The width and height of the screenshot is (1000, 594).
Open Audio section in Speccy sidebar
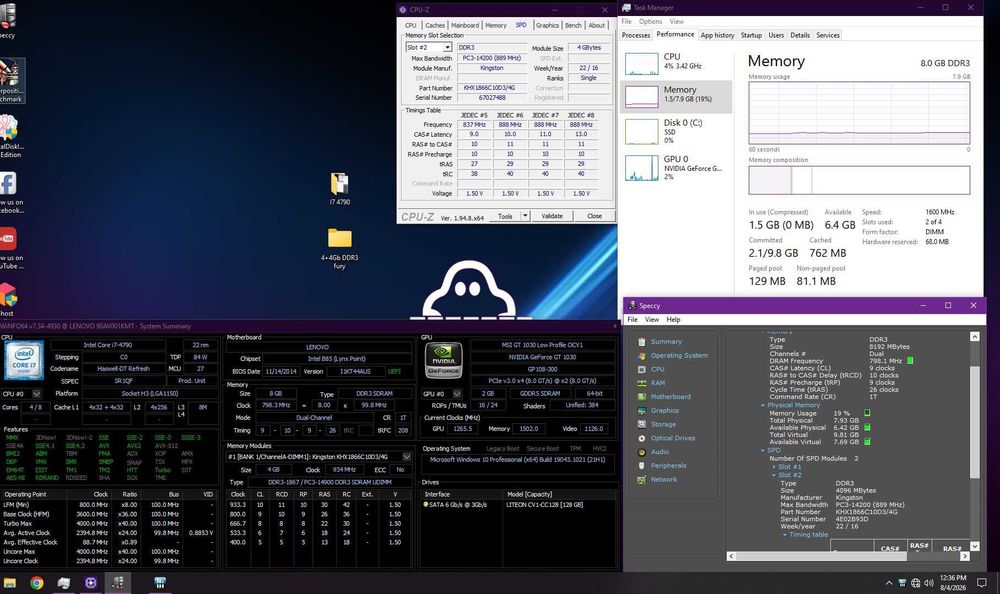(x=659, y=452)
